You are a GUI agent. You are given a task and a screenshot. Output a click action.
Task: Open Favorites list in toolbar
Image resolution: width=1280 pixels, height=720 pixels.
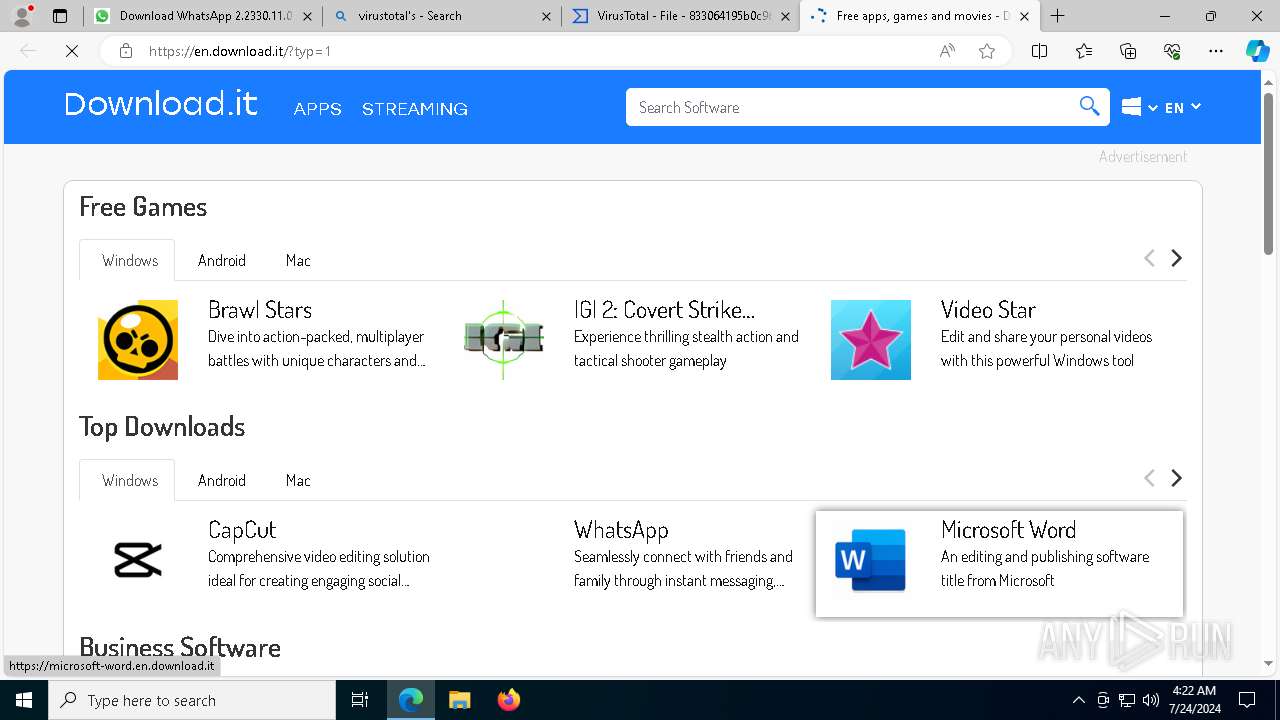(x=1084, y=51)
